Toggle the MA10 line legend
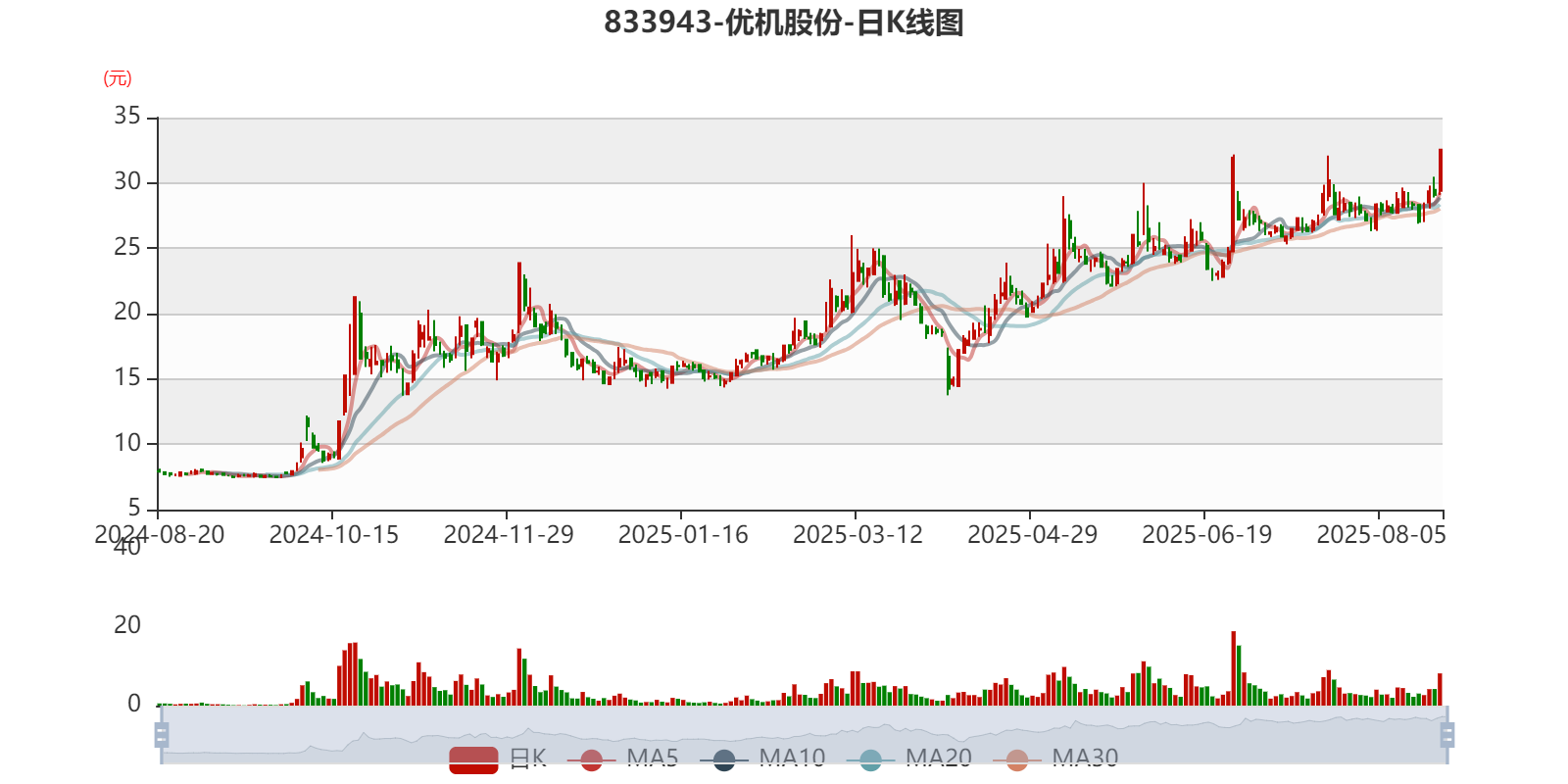The width and height of the screenshot is (1568, 784). tap(762, 759)
